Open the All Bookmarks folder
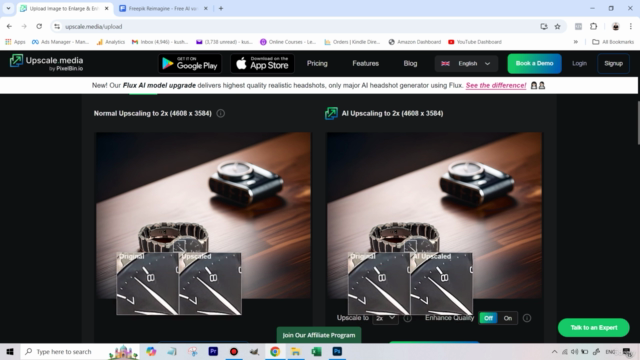Screen dimensions: 640x360 (x=613, y=42)
